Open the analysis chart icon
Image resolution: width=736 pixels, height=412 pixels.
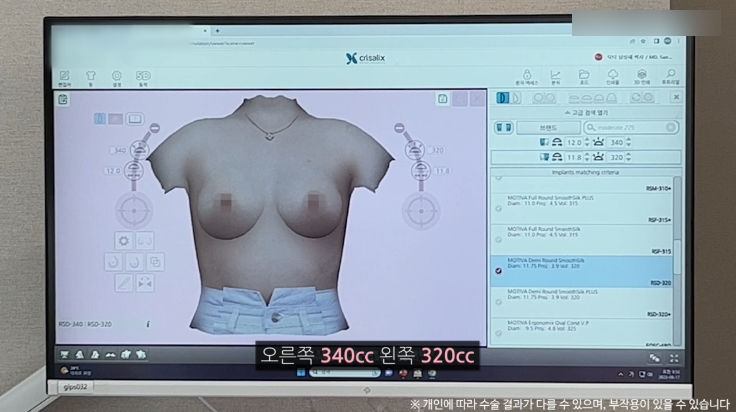tap(555, 77)
